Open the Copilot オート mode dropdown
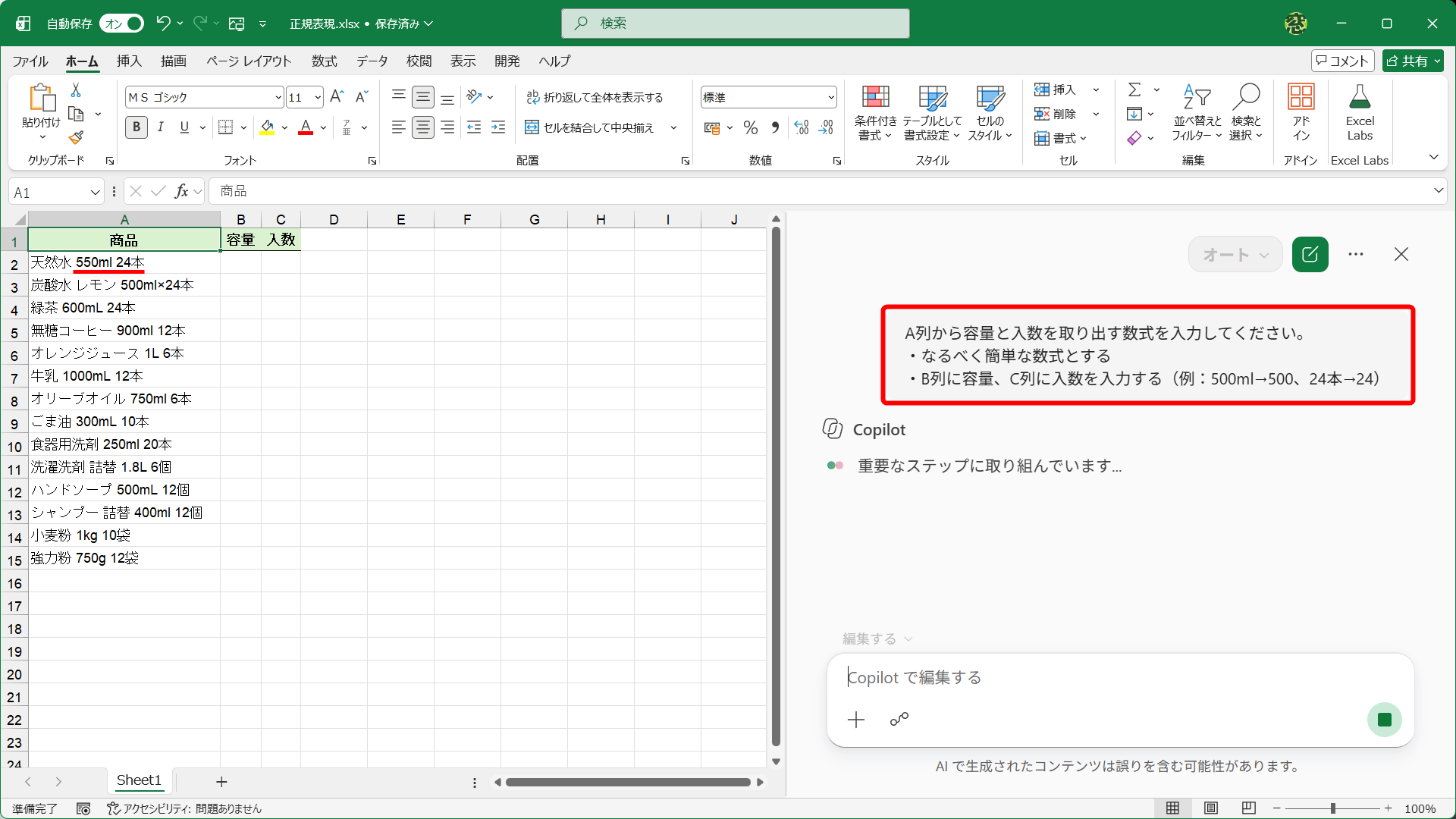This screenshot has height=819, width=1456. tap(1235, 255)
